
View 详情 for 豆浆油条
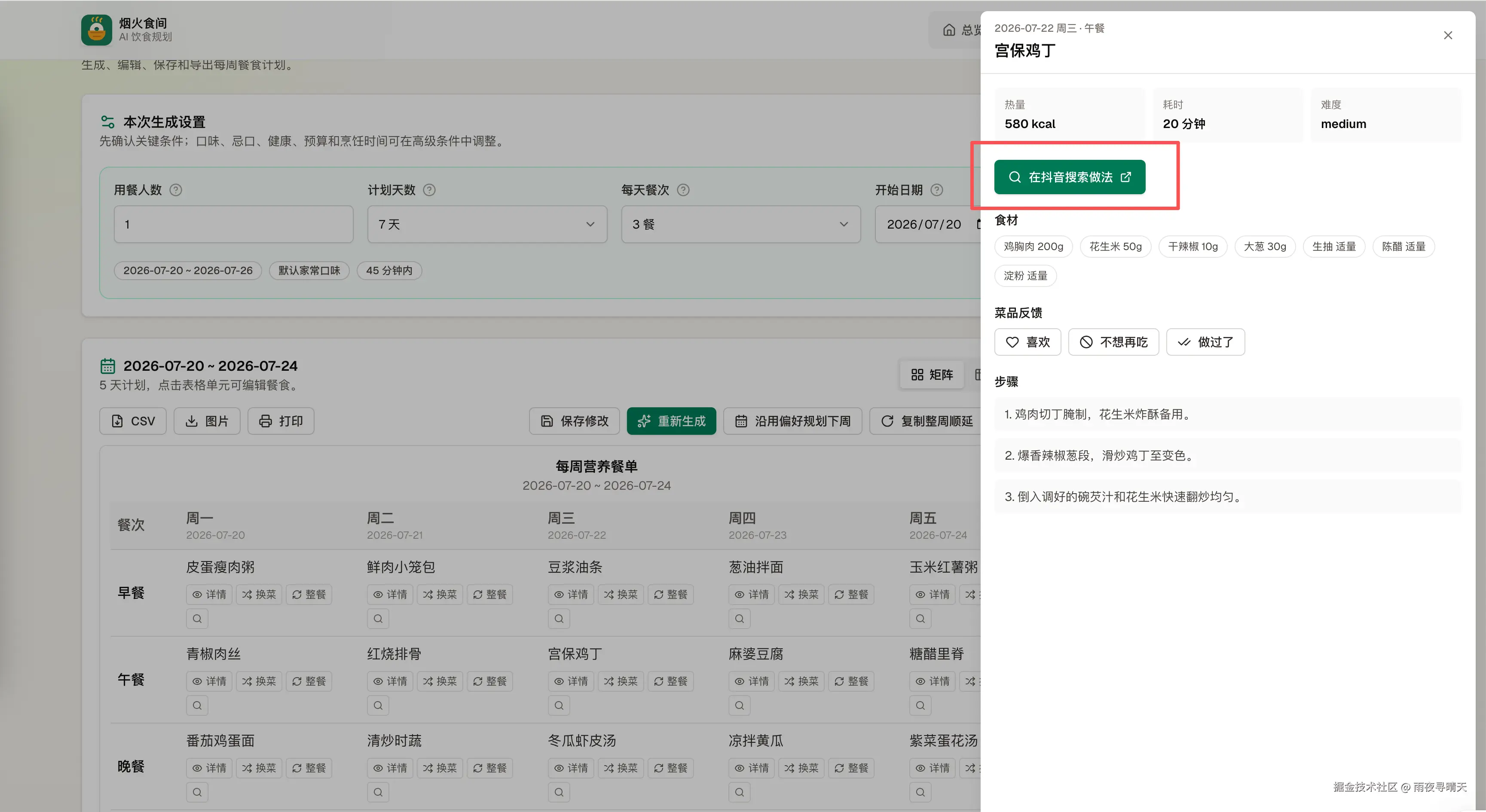(x=571, y=595)
